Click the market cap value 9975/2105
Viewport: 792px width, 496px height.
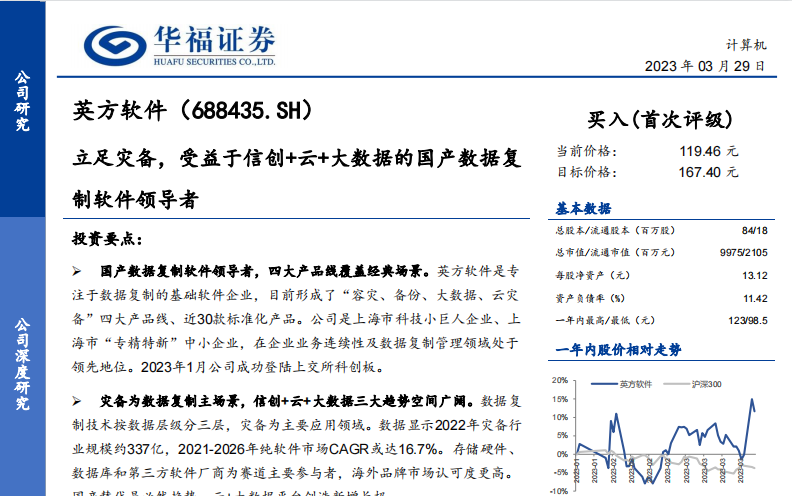coord(744,253)
